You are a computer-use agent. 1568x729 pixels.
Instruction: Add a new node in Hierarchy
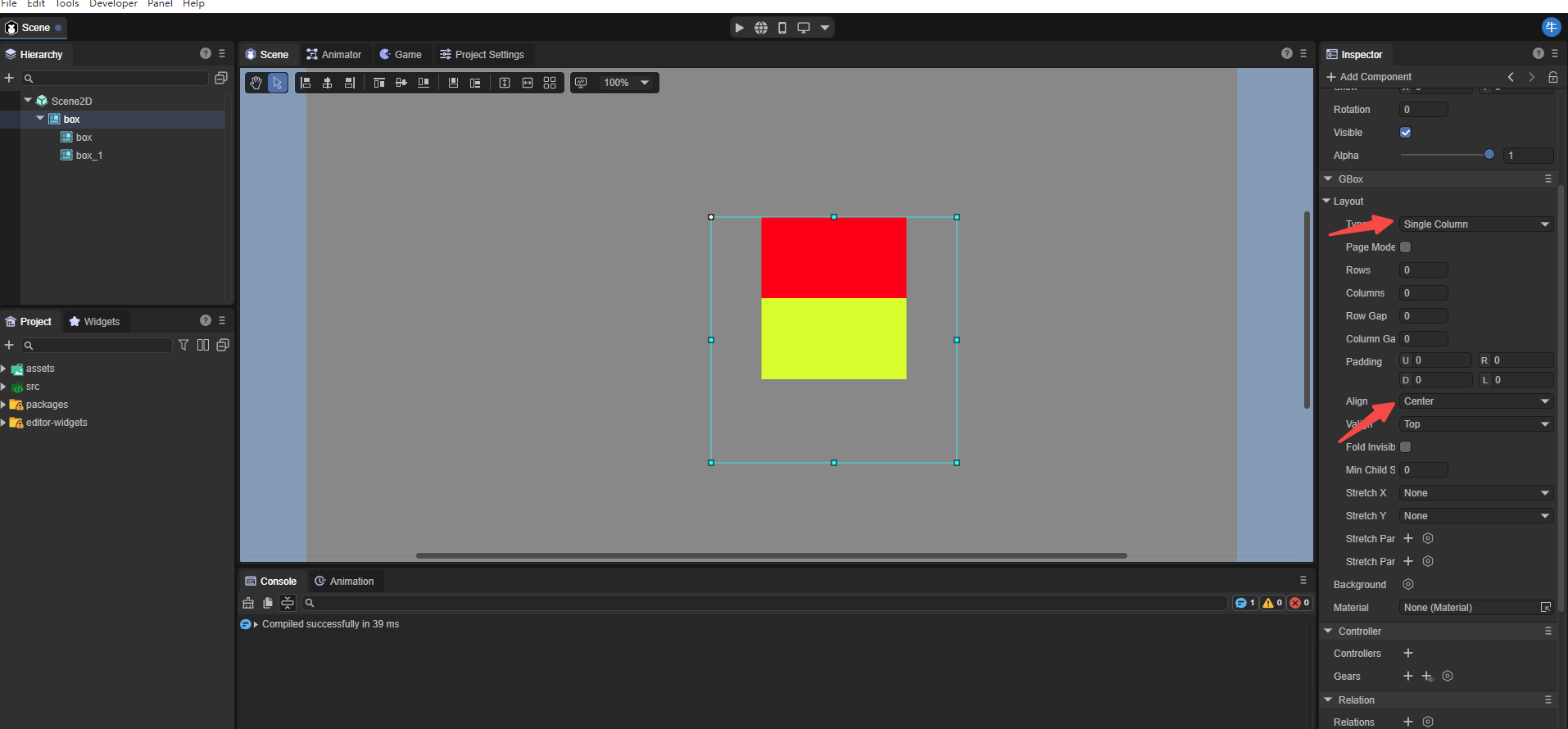pos(9,78)
